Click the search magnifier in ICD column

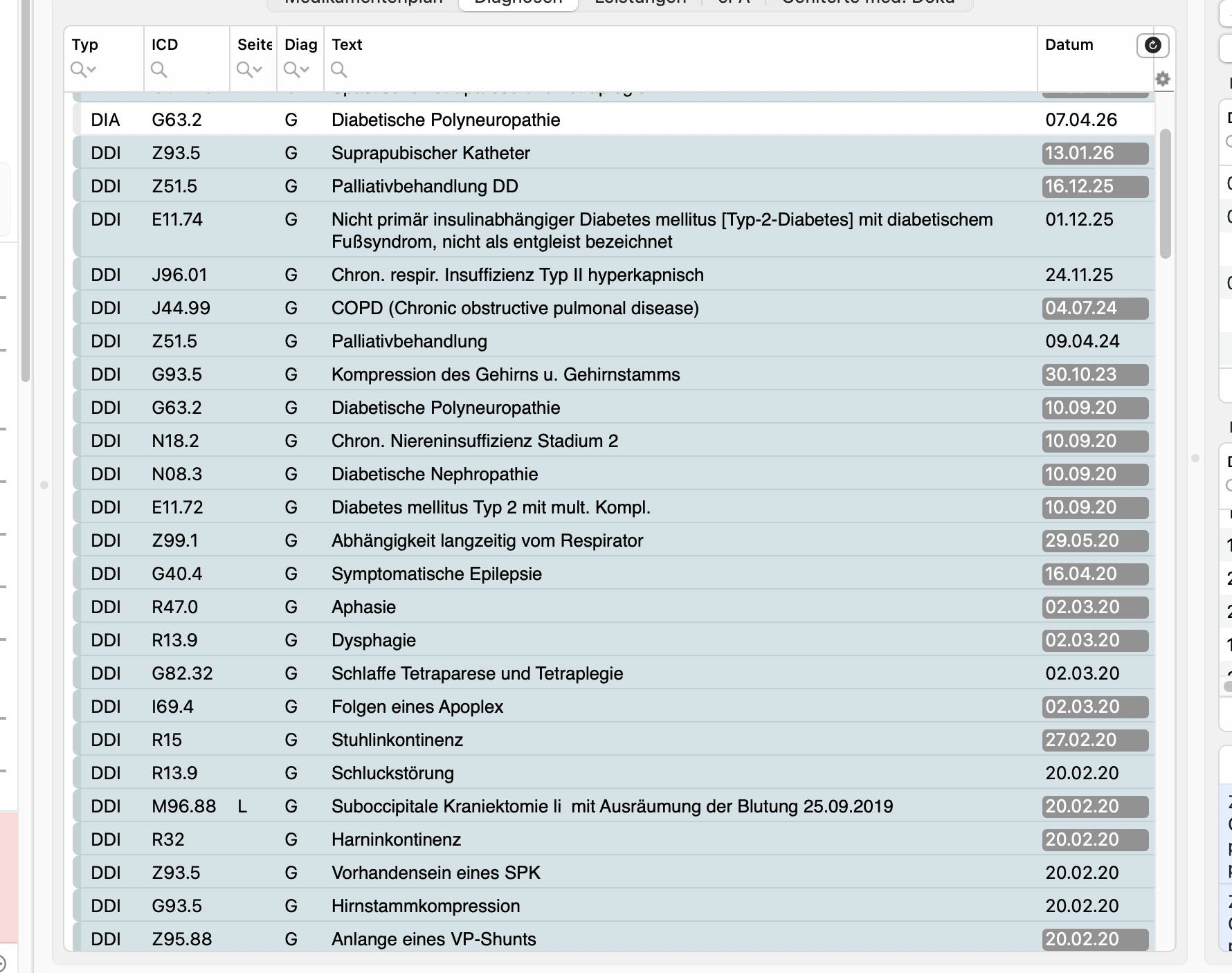click(159, 69)
